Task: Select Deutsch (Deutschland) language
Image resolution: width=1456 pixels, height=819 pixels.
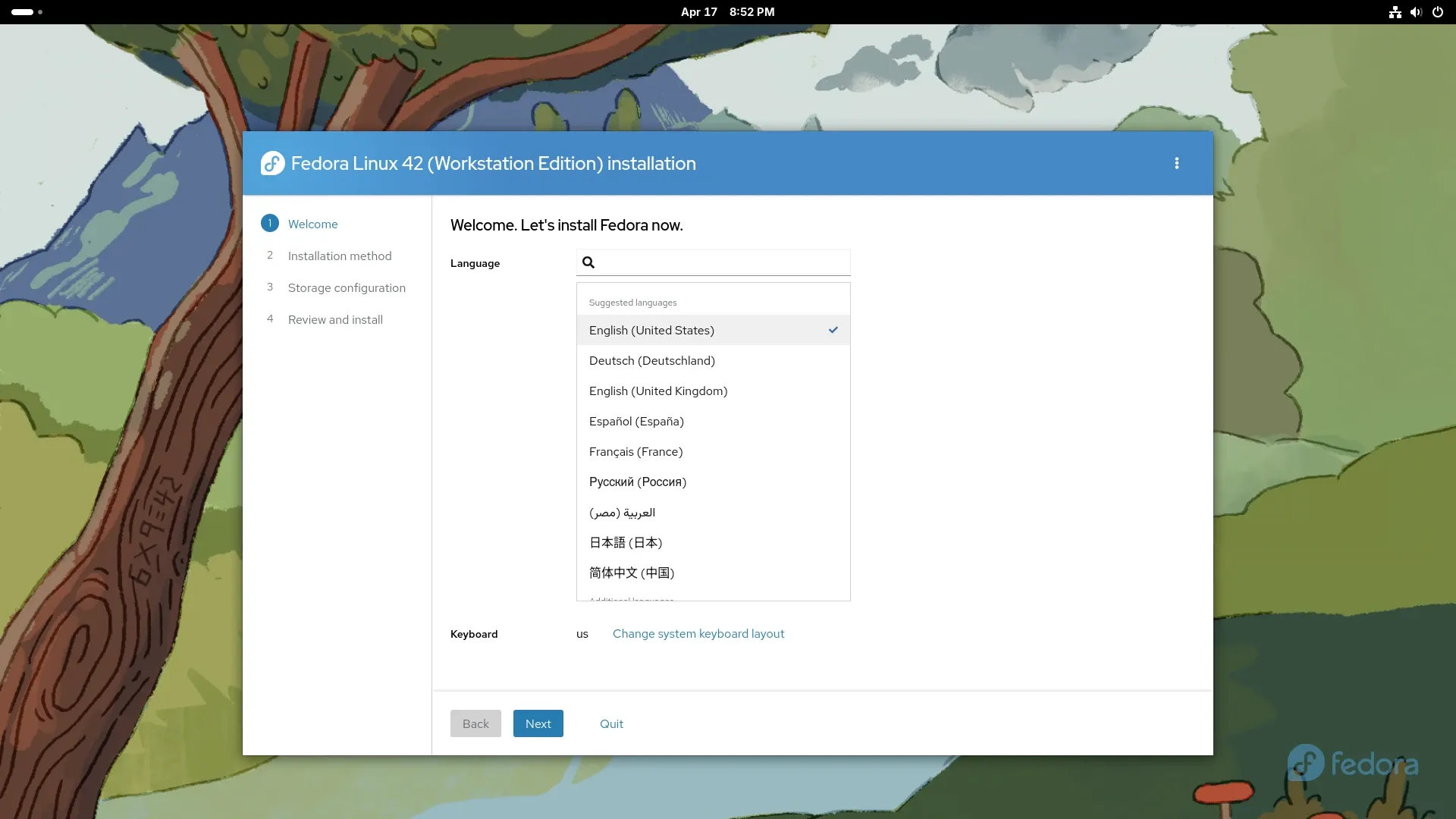Action: 714,360
